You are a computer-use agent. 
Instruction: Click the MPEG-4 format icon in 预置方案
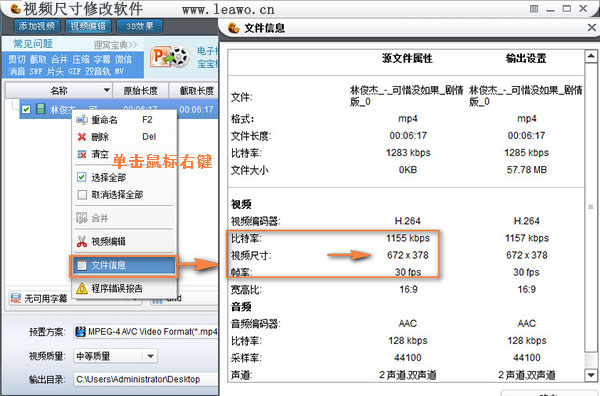[80, 331]
